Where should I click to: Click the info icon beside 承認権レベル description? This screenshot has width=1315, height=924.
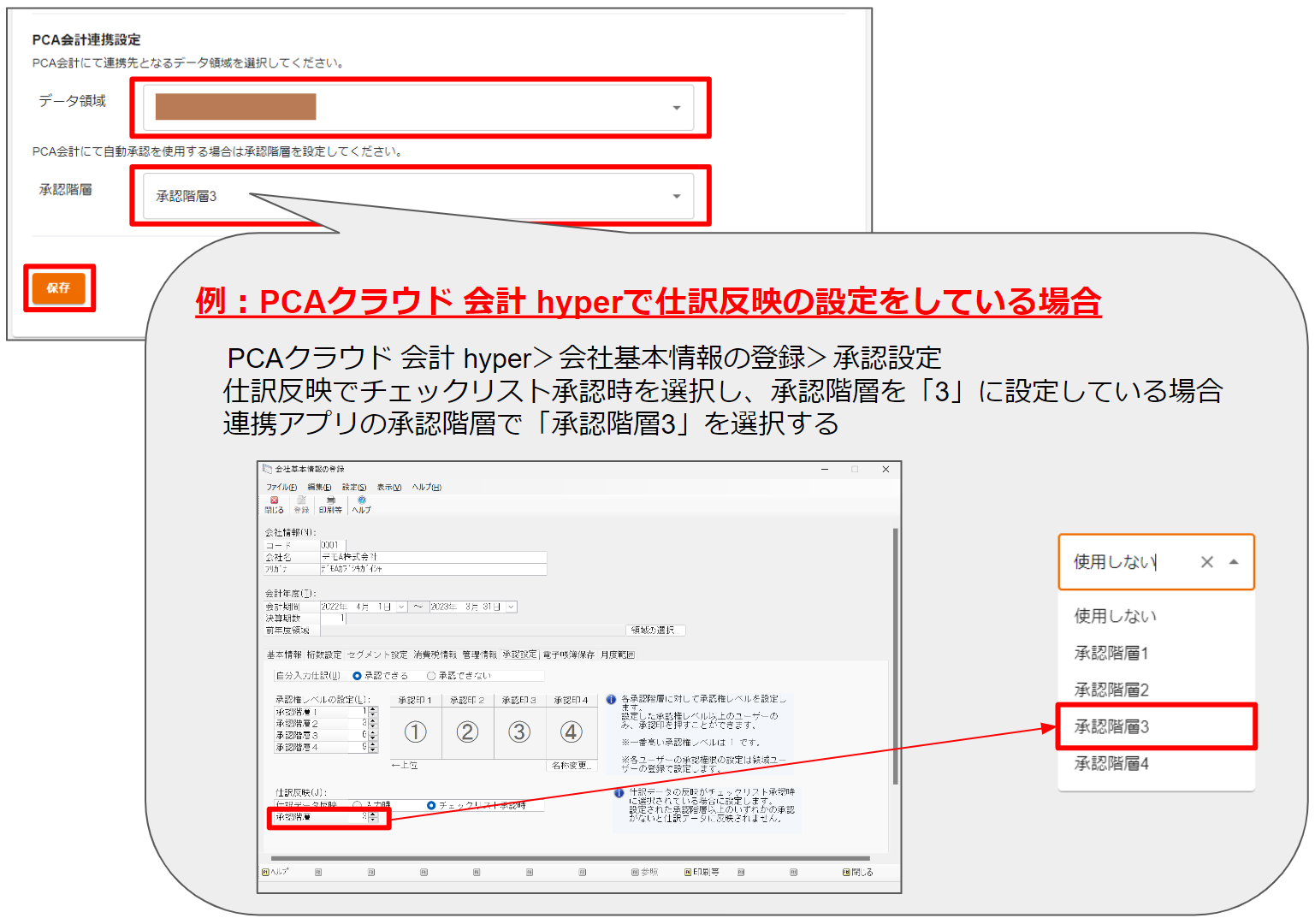pyautogui.click(x=611, y=700)
